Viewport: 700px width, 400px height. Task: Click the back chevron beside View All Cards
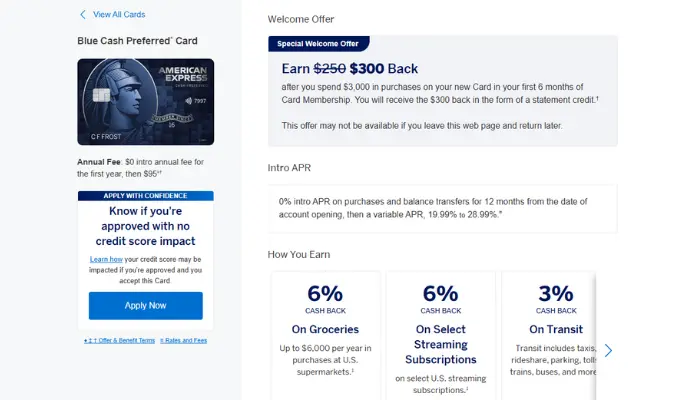click(x=83, y=15)
